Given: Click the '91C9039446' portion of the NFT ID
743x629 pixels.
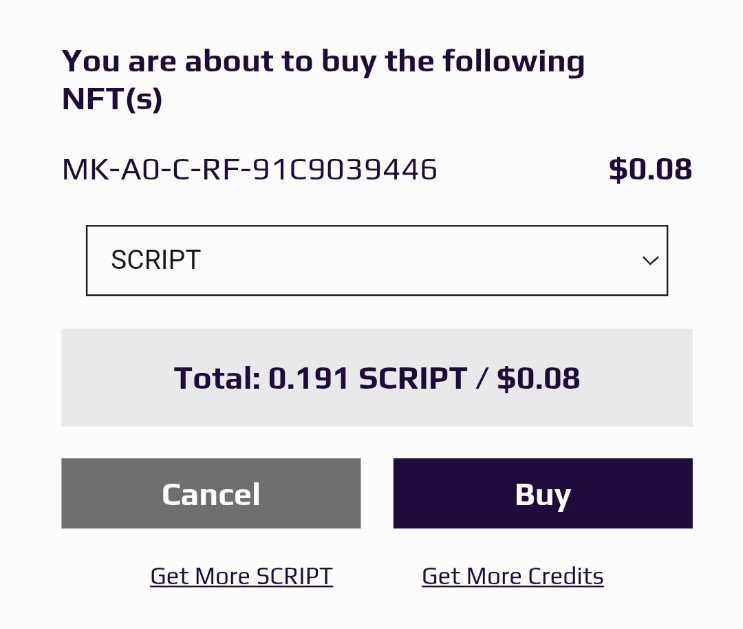Looking at the screenshot, I should click(345, 169).
